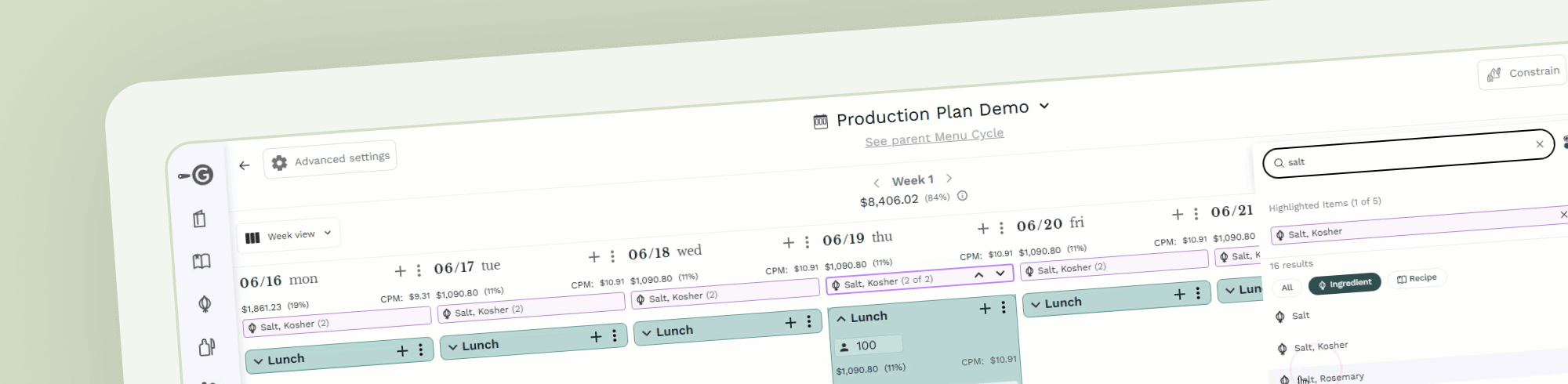Add to Wednesday's Lunch menu
The height and width of the screenshot is (384, 1568).
tap(790, 322)
